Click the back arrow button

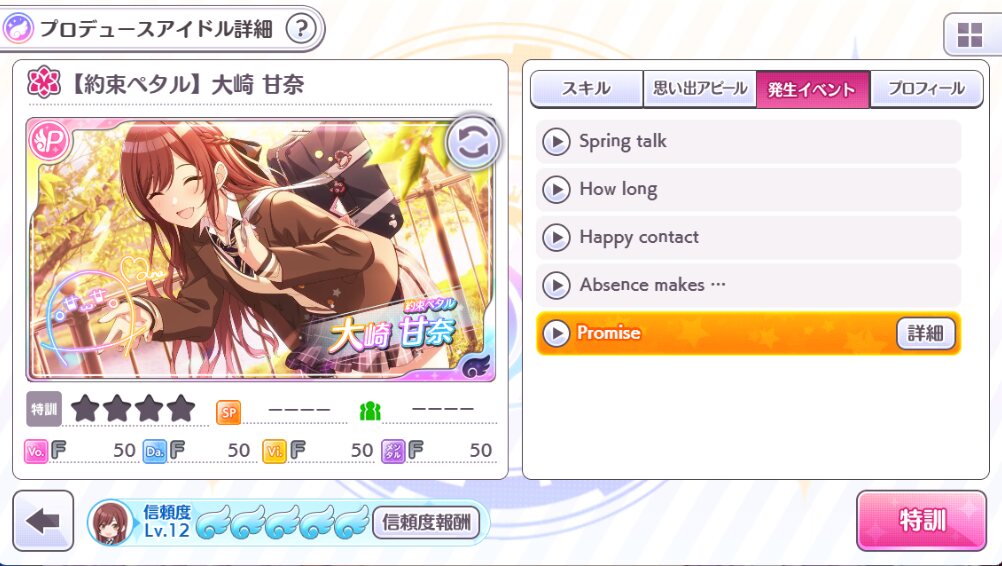pyautogui.click(x=43, y=521)
